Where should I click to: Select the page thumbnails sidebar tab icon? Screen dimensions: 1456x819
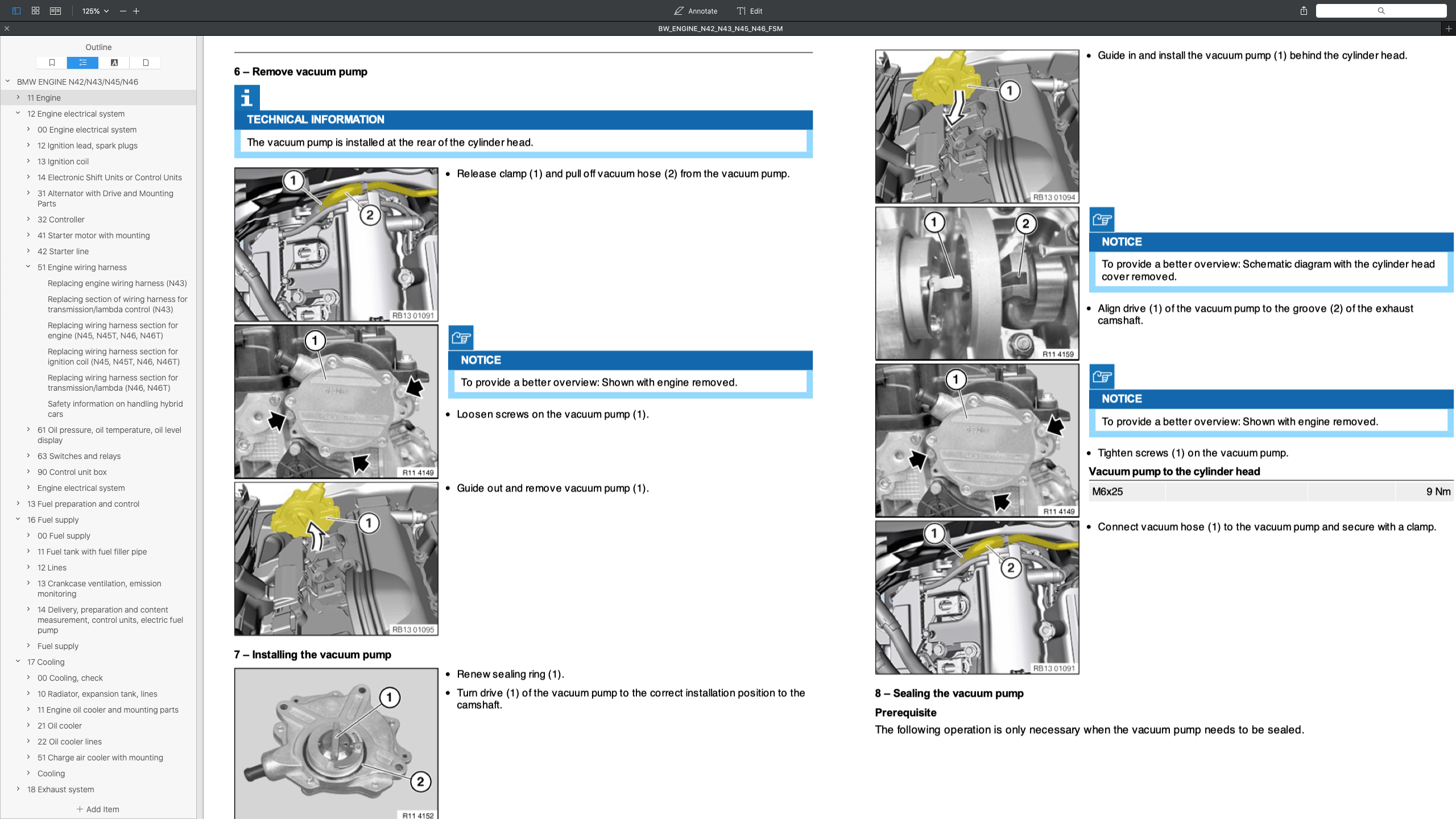click(x=145, y=63)
